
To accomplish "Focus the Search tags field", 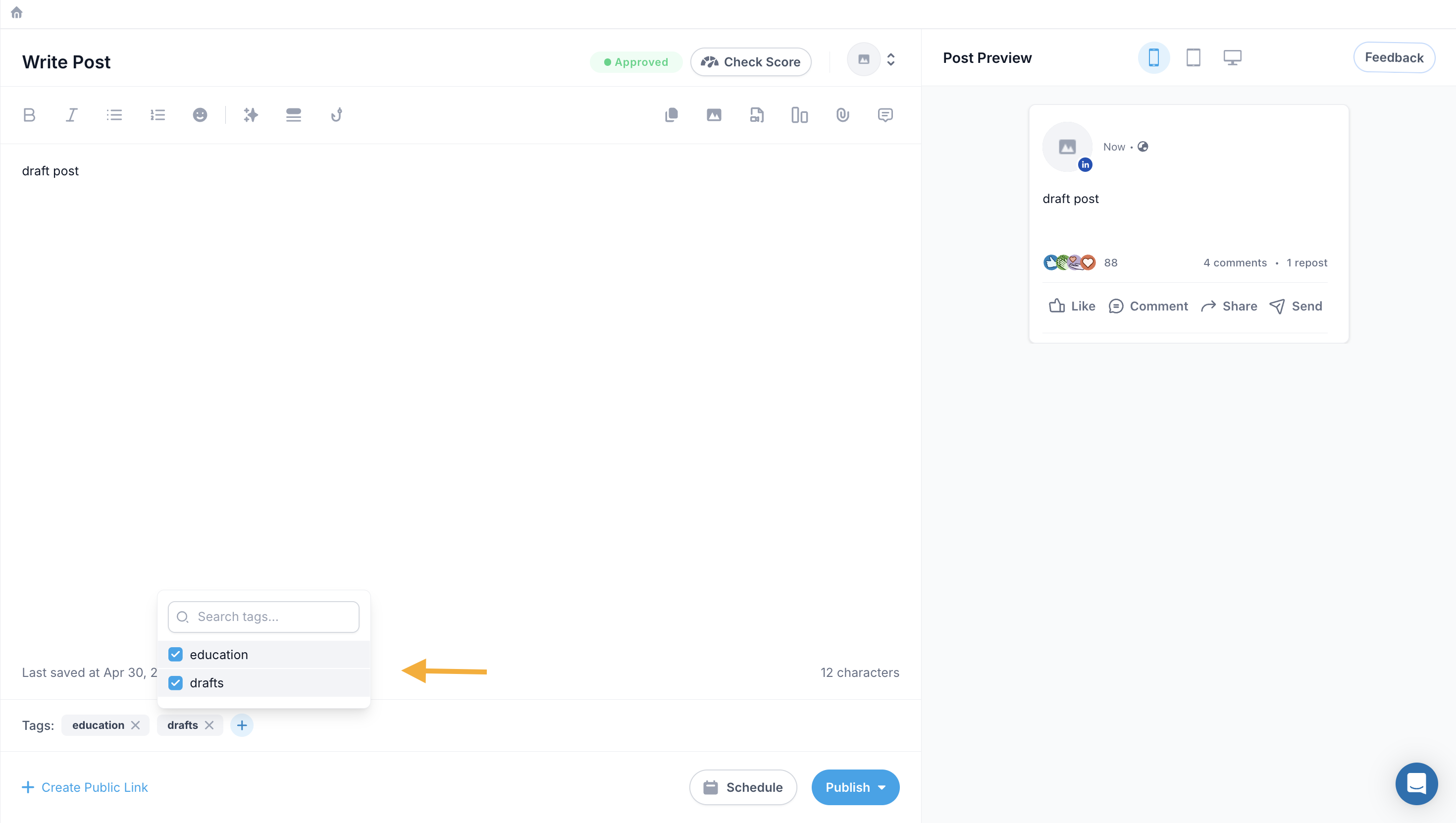I will click(263, 616).
